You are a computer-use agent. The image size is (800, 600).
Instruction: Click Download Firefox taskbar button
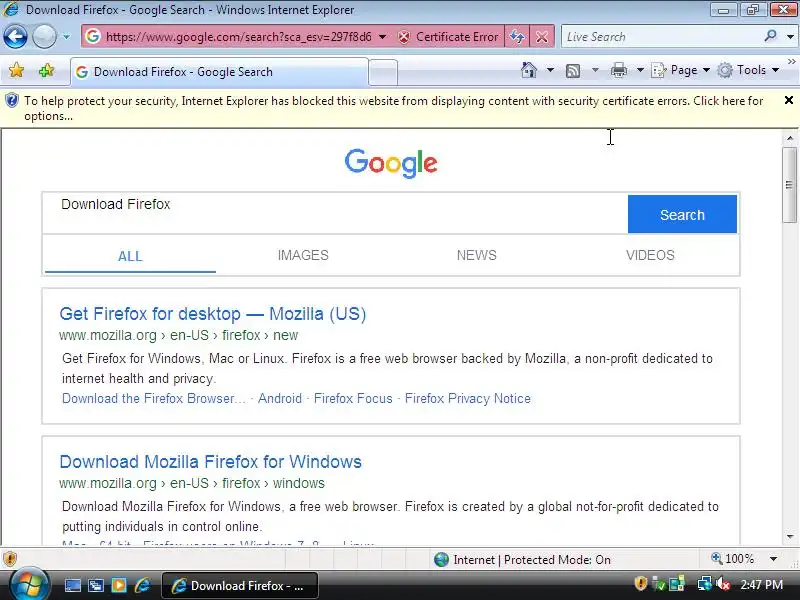coord(240,586)
